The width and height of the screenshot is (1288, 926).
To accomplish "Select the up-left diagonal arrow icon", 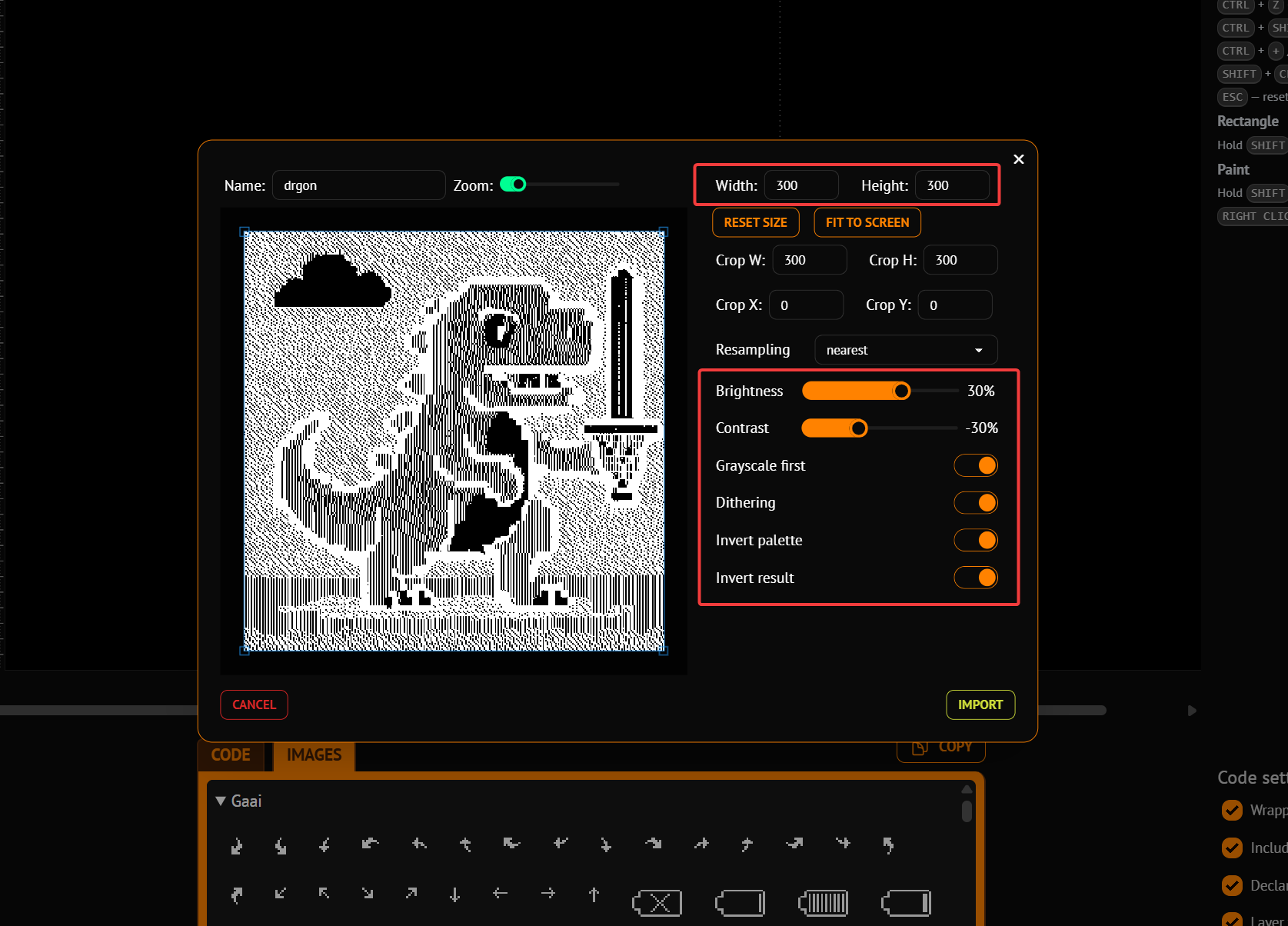I will point(324,893).
